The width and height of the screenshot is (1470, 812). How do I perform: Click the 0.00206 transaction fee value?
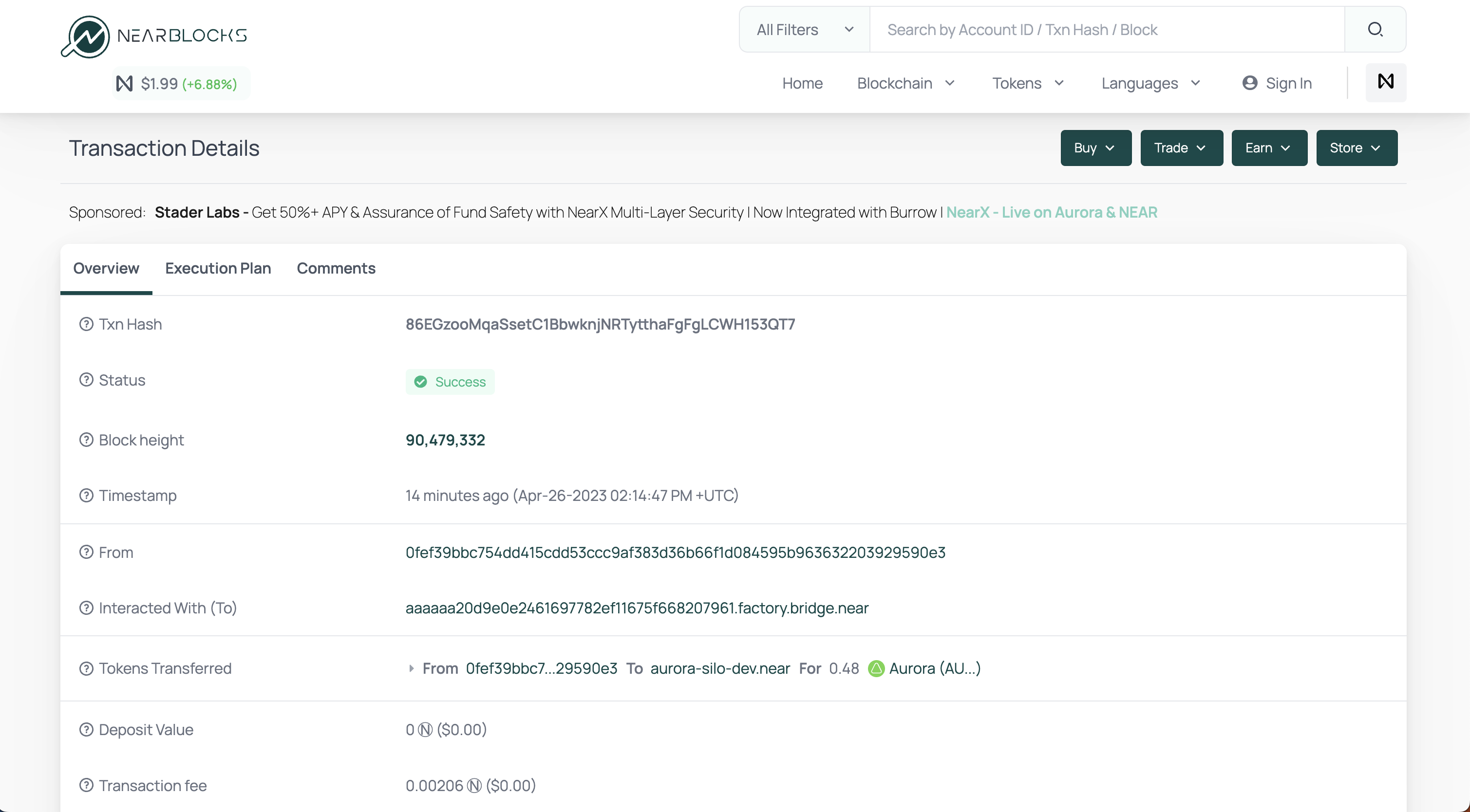tap(434, 786)
